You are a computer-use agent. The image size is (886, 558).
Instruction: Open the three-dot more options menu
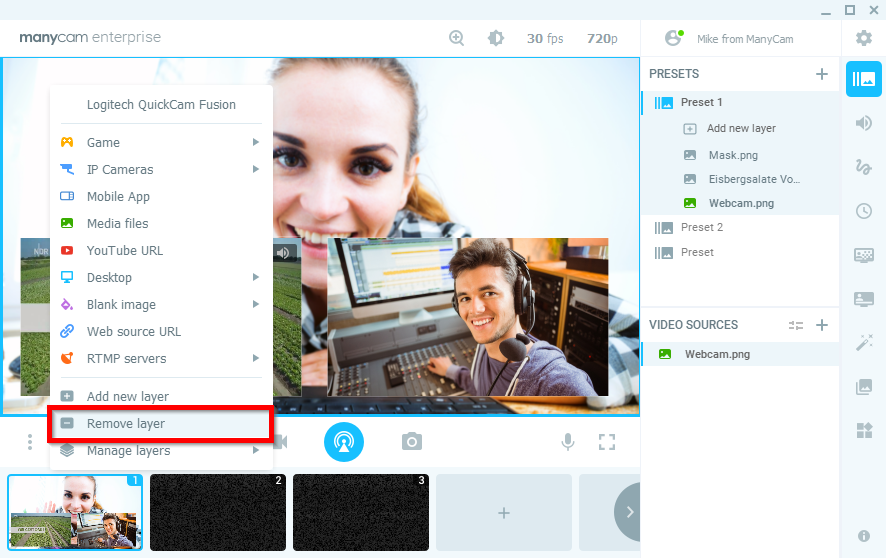[x=30, y=442]
